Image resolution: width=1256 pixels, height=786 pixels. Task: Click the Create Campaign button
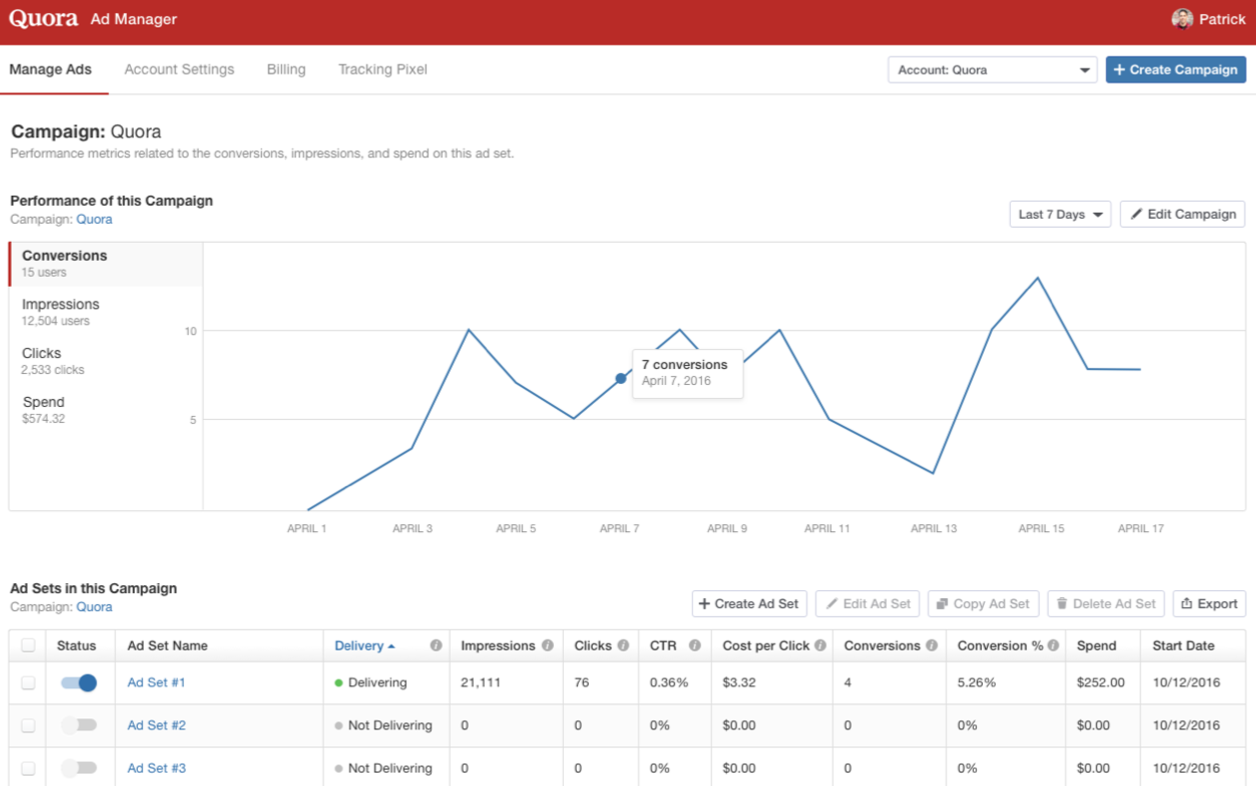[1176, 70]
